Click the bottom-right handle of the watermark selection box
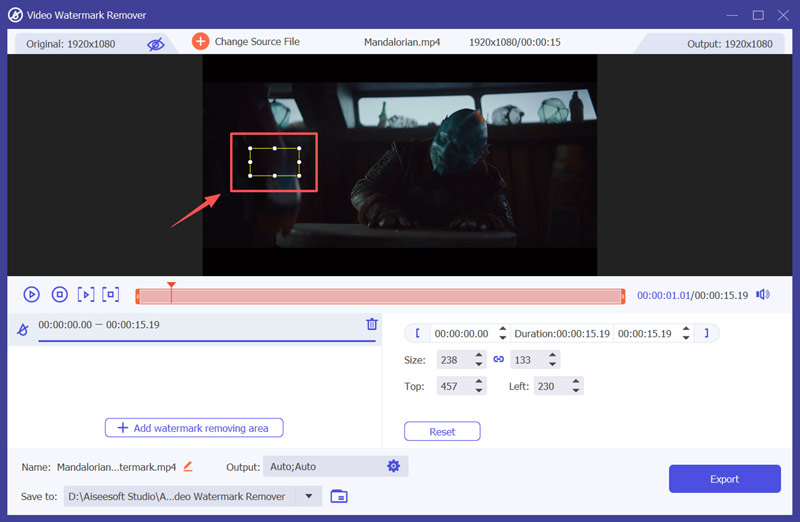 [x=299, y=176]
